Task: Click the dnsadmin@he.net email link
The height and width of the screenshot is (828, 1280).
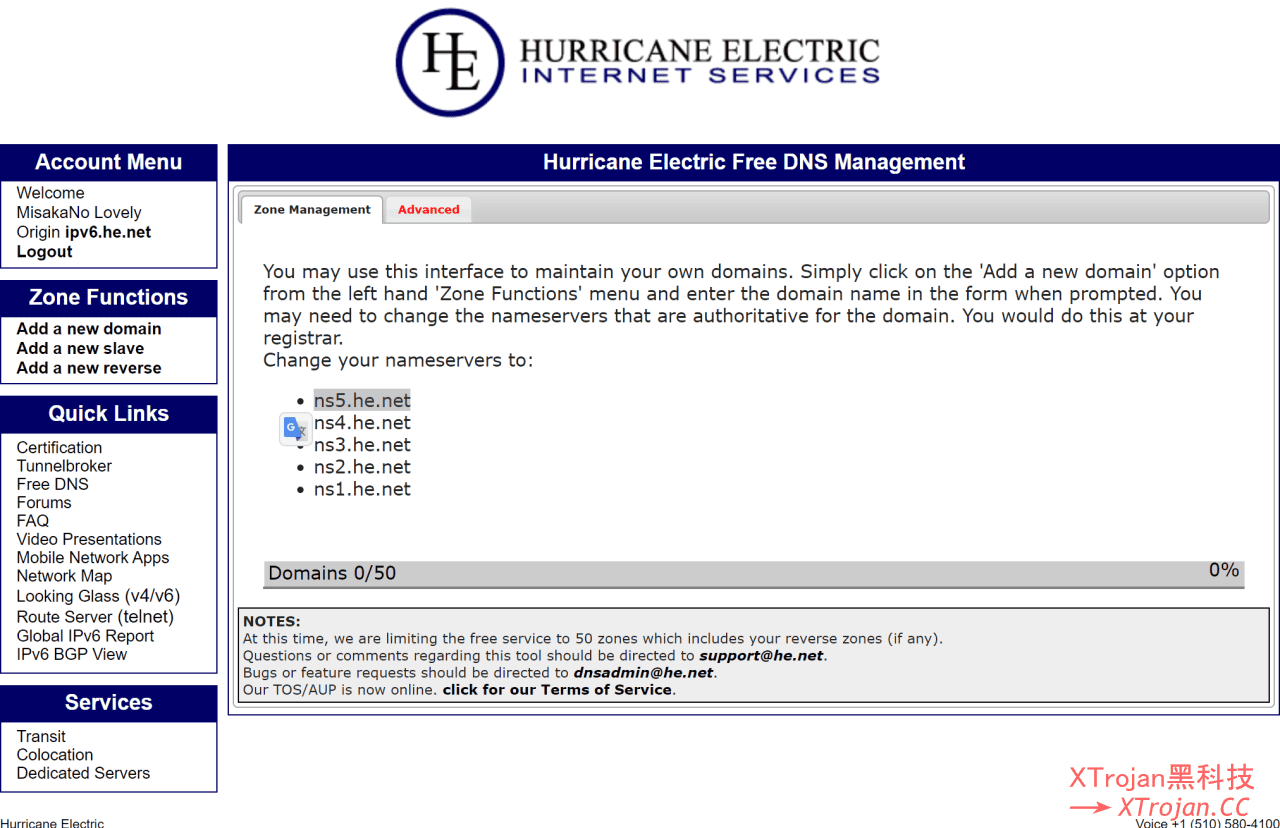Action: coord(643,673)
